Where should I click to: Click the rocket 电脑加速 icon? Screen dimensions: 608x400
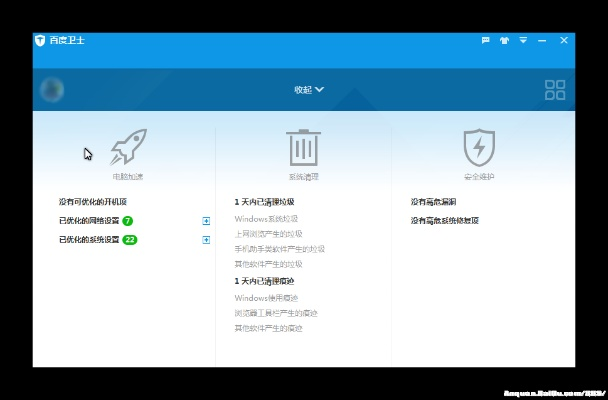click(x=128, y=147)
